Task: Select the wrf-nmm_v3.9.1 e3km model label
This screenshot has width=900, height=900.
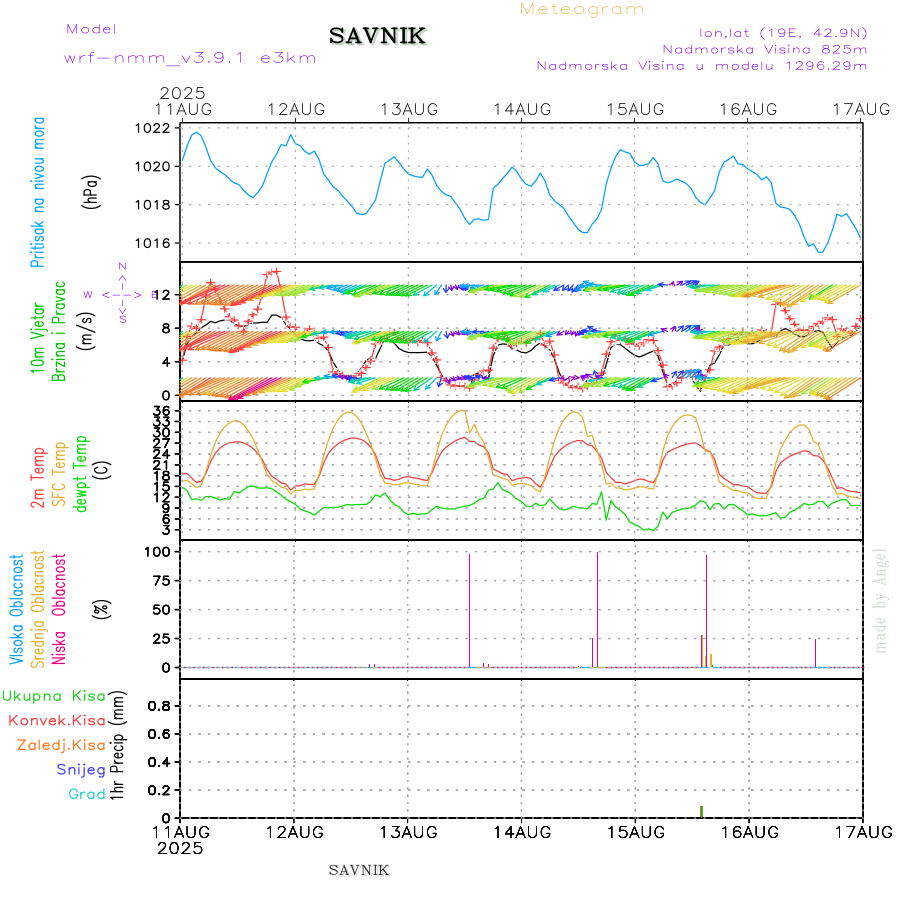Action: pos(190,58)
